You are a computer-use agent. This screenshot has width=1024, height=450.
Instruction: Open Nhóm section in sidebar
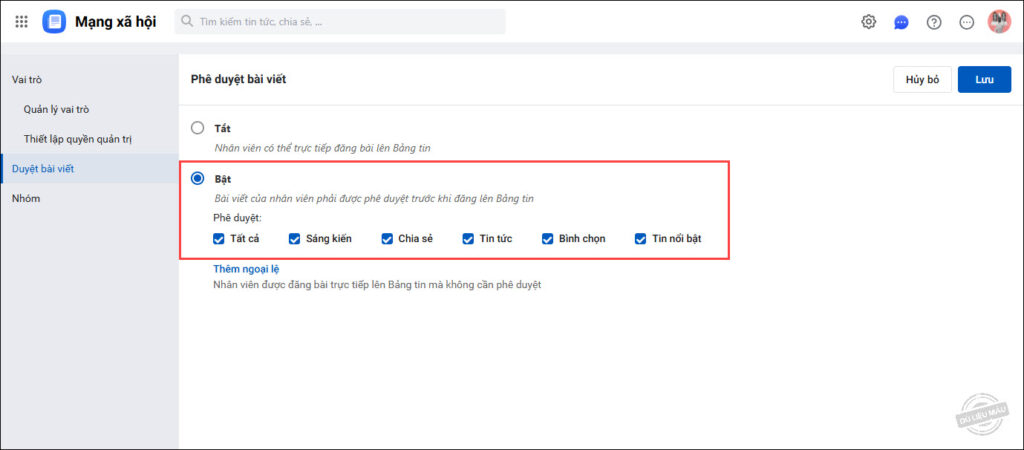(26, 199)
